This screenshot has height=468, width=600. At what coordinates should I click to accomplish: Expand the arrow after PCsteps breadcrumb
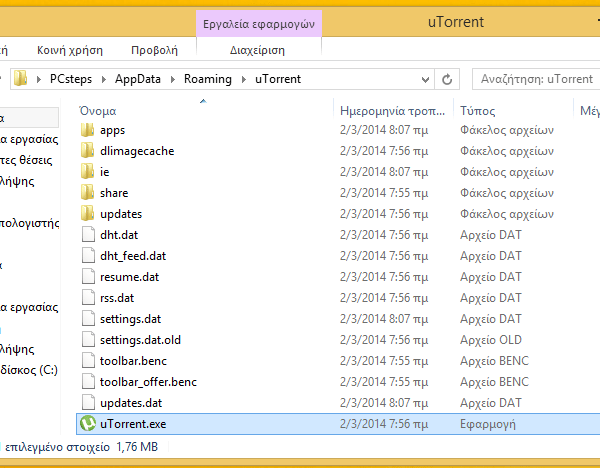pos(104,79)
